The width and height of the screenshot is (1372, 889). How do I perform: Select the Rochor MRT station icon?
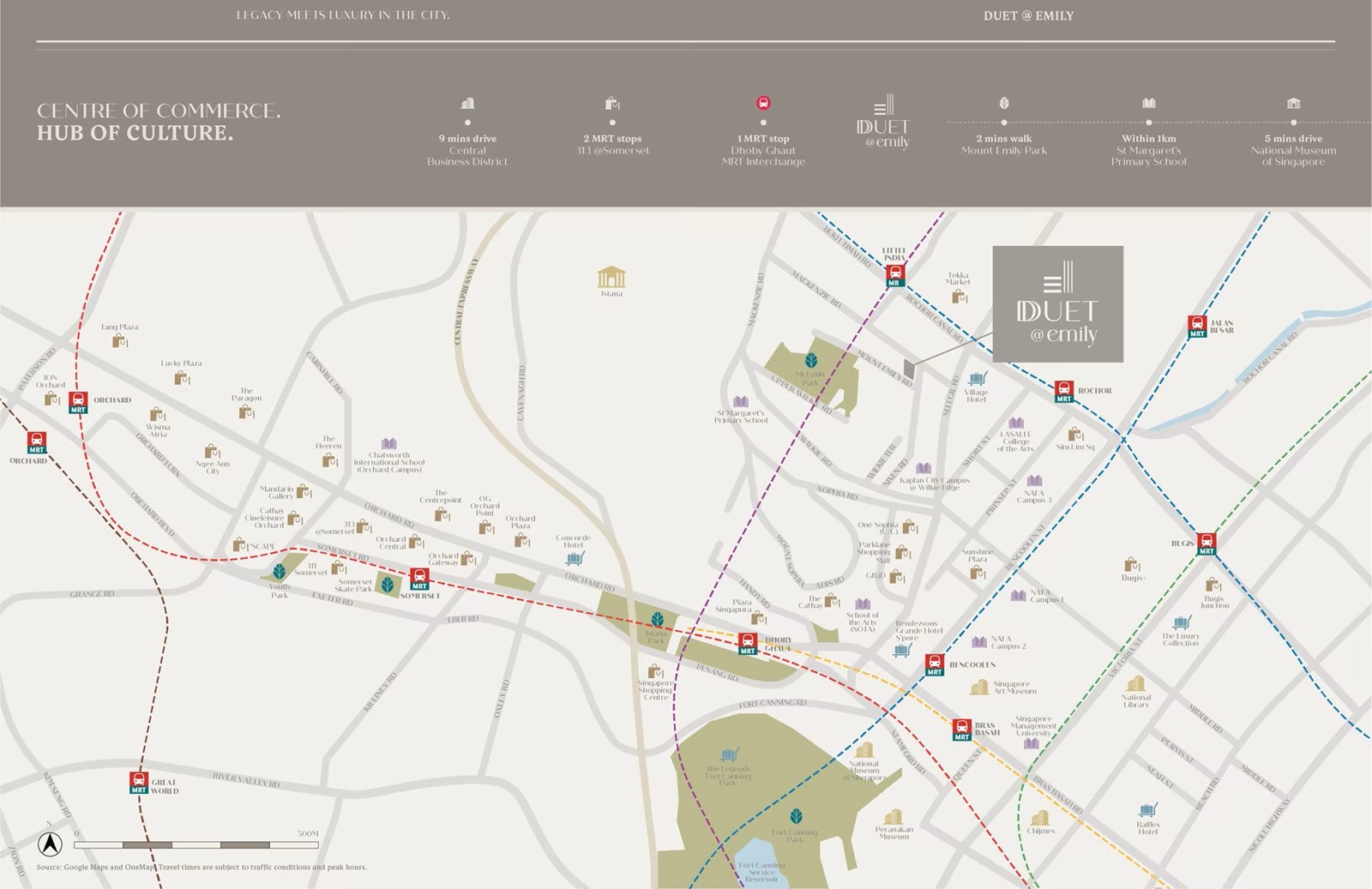pos(1063,392)
